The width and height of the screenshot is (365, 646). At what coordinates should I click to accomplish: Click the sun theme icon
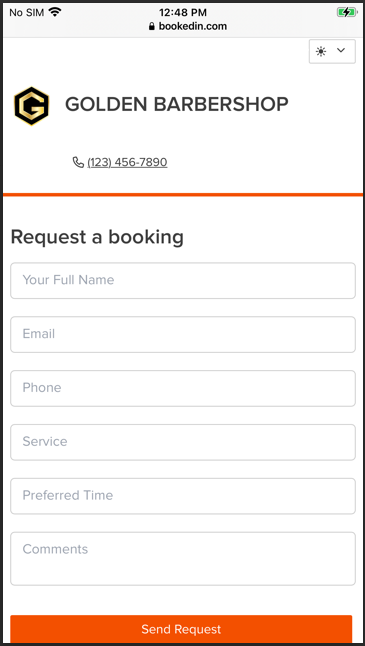(321, 51)
